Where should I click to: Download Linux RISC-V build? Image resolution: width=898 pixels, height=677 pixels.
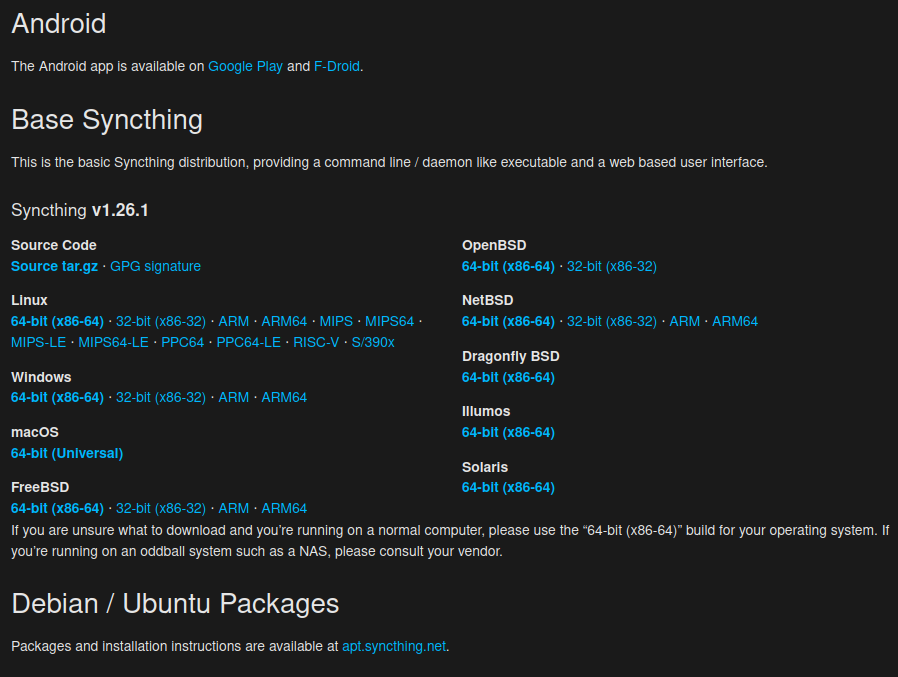(x=316, y=343)
